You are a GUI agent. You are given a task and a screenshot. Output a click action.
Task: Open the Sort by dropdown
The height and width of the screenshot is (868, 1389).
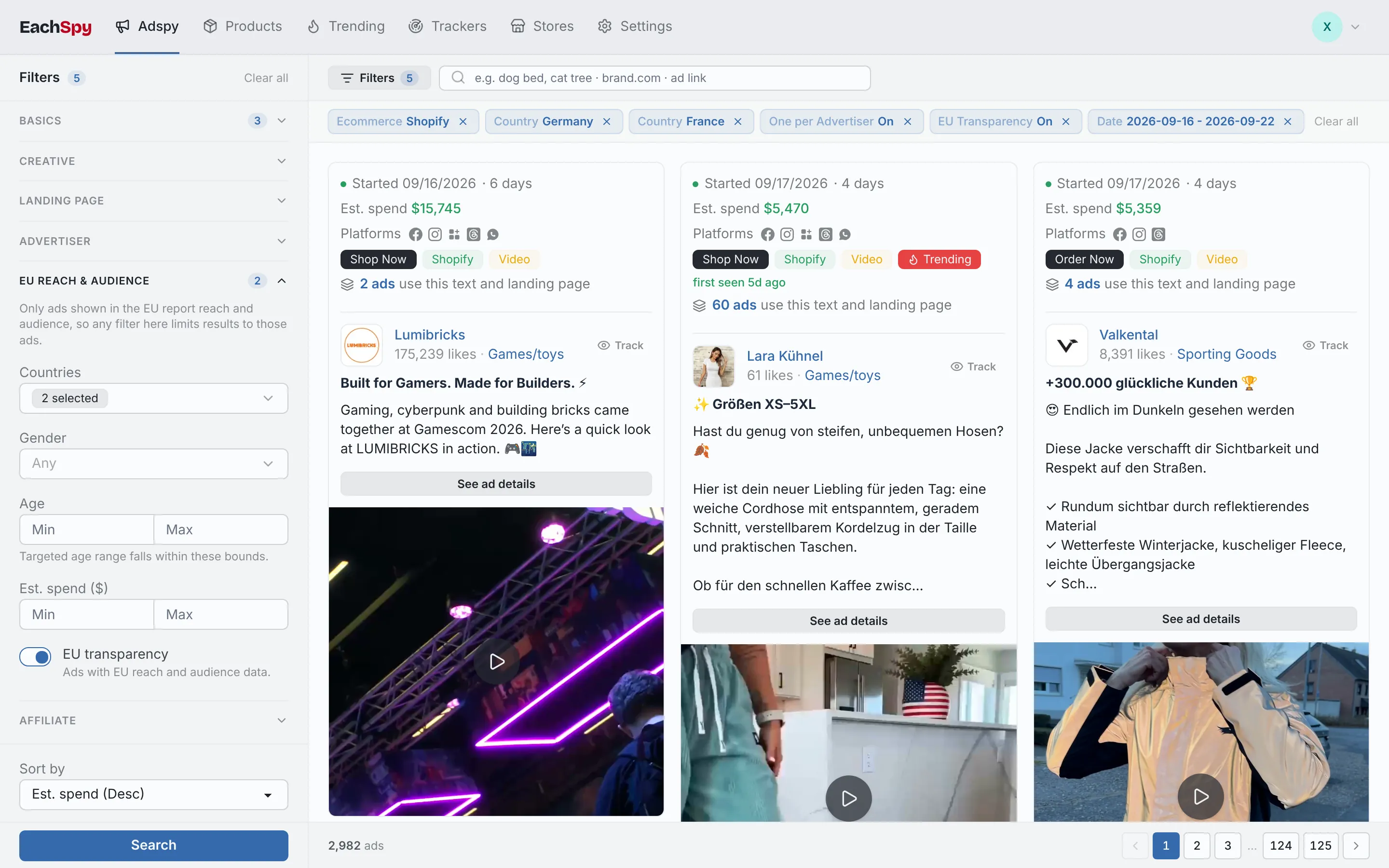(x=153, y=795)
